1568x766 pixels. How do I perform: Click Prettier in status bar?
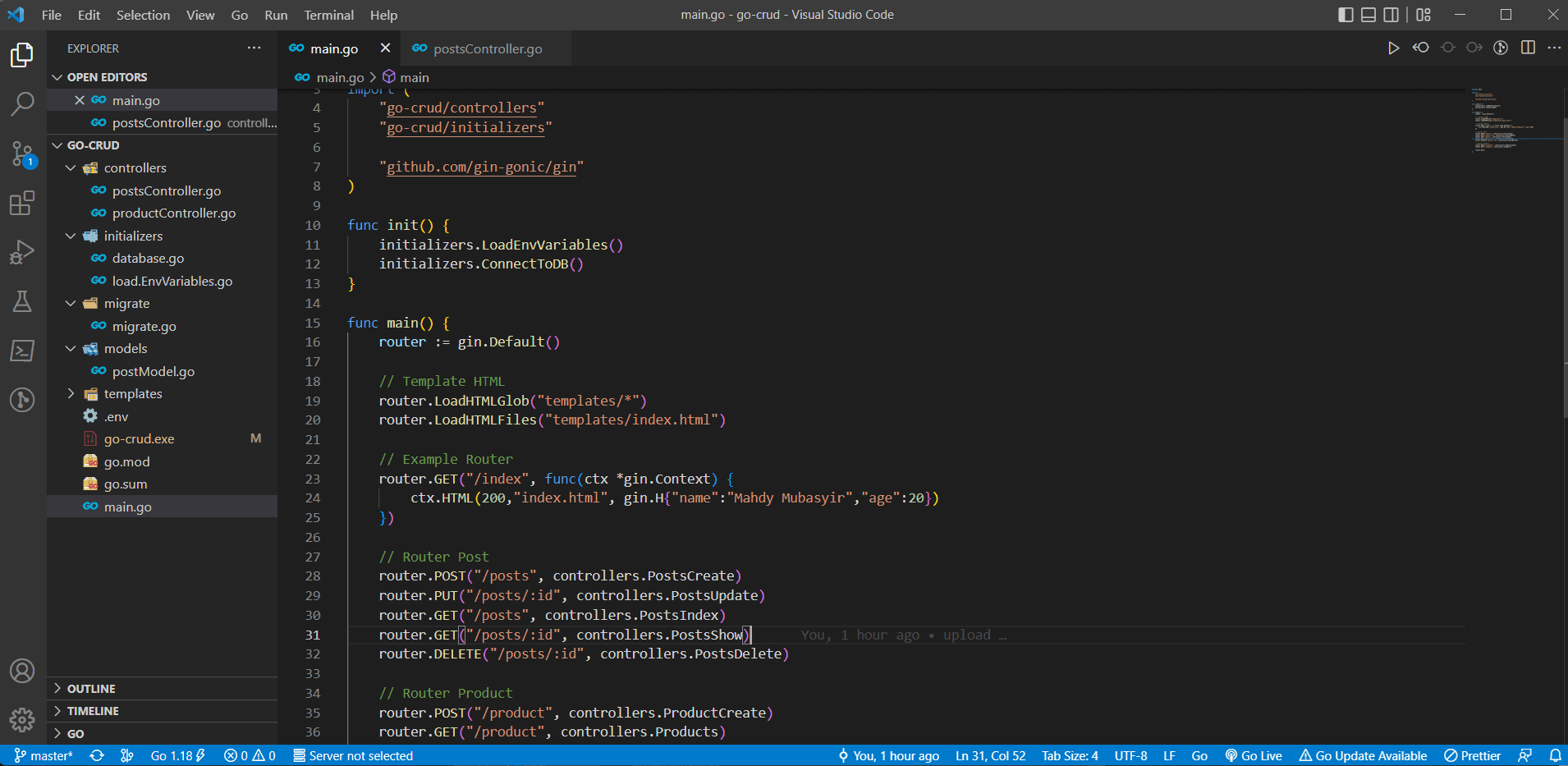pyautogui.click(x=1473, y=755)
